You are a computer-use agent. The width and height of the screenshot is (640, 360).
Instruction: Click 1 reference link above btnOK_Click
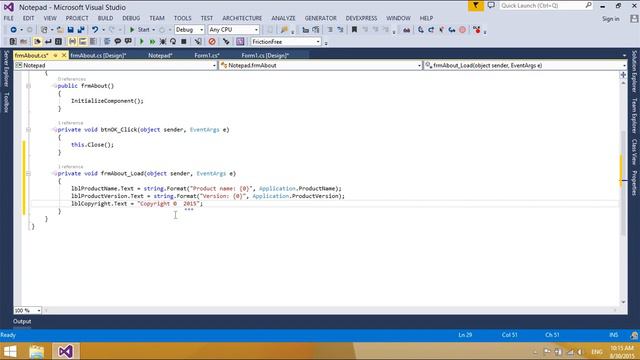71,123
